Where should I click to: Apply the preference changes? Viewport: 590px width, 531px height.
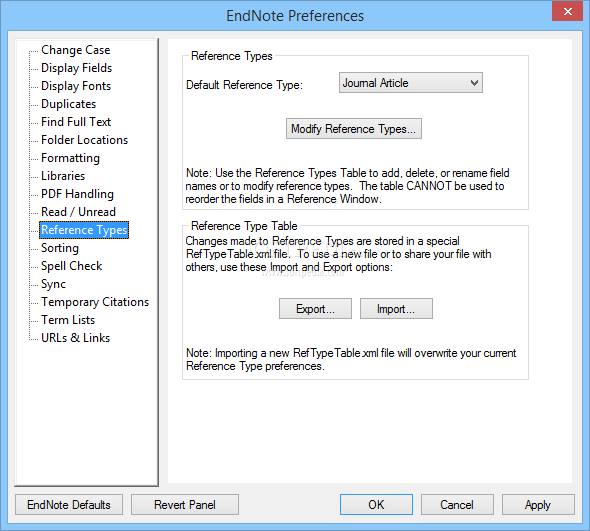pyautogui.click(x=538, y=505)
